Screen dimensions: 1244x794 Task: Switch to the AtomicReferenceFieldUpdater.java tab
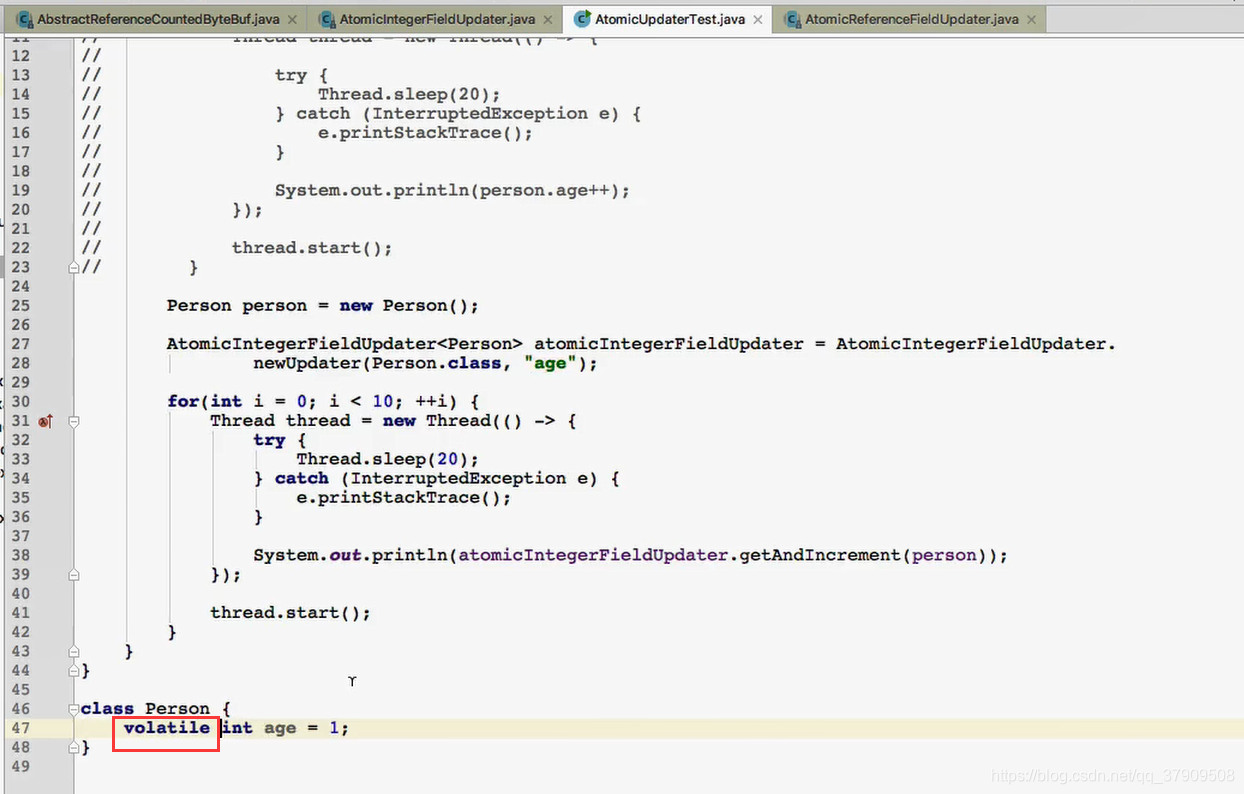tap(910, 18)
